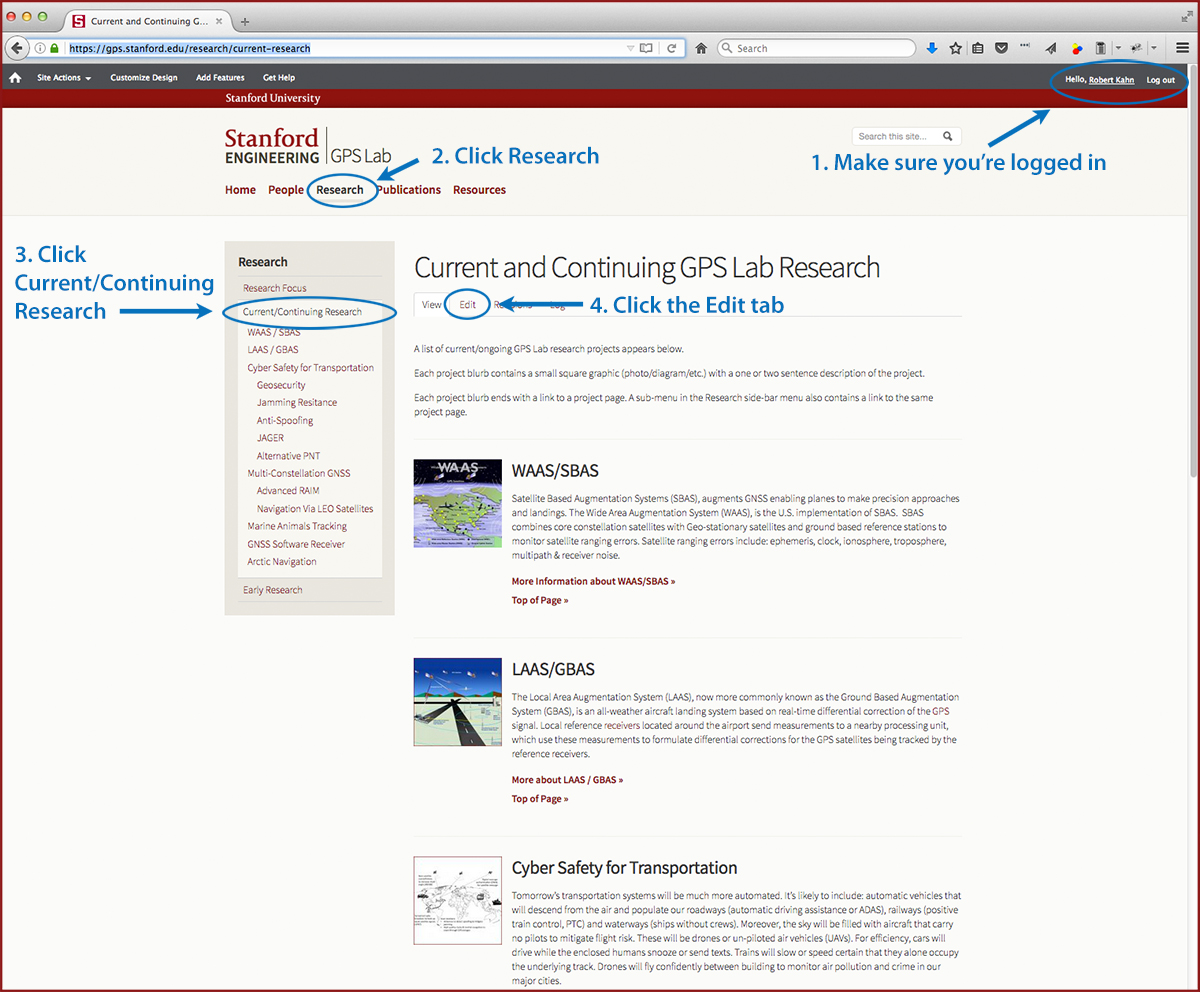Open the Firefox hamburger menu
This screenshot has height=992, width=1200.
pyautogui.click(x=1182, y=48)
